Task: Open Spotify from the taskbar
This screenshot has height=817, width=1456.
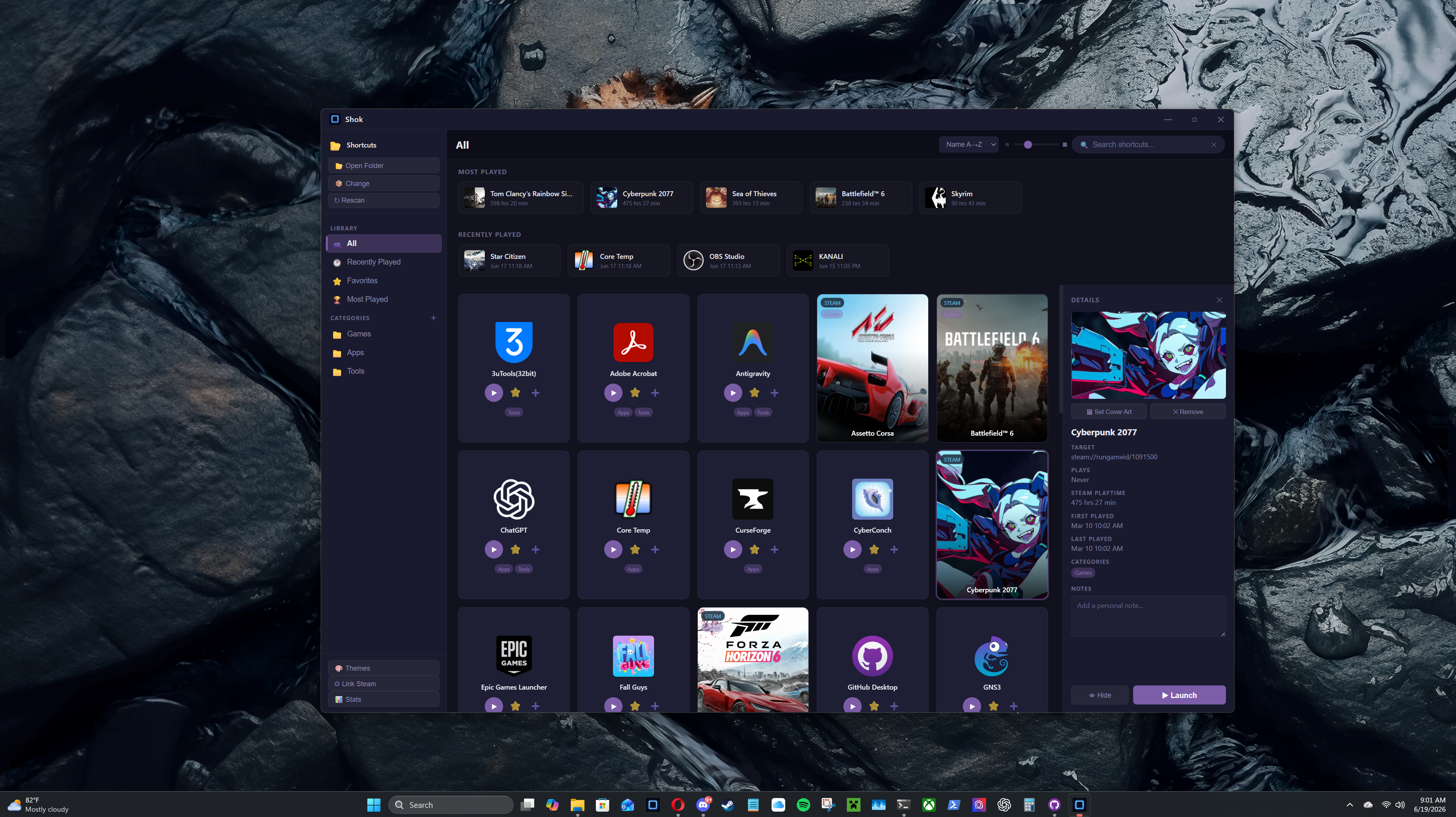Action: pyautogui.click(x=803, y=804)
